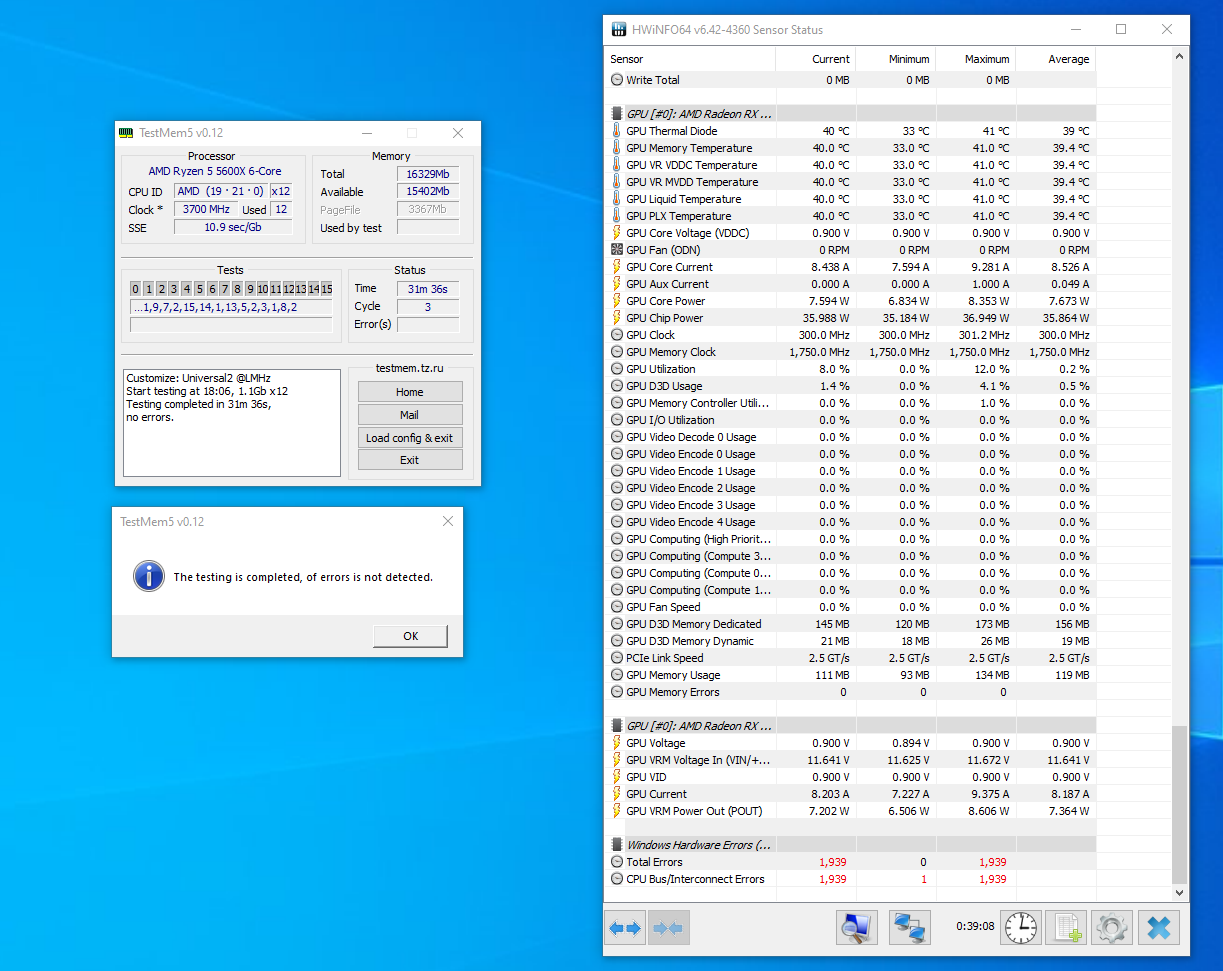The image size is (1223, 971).
Task: Click the log file save icon
Action: tap(1065, 928)
